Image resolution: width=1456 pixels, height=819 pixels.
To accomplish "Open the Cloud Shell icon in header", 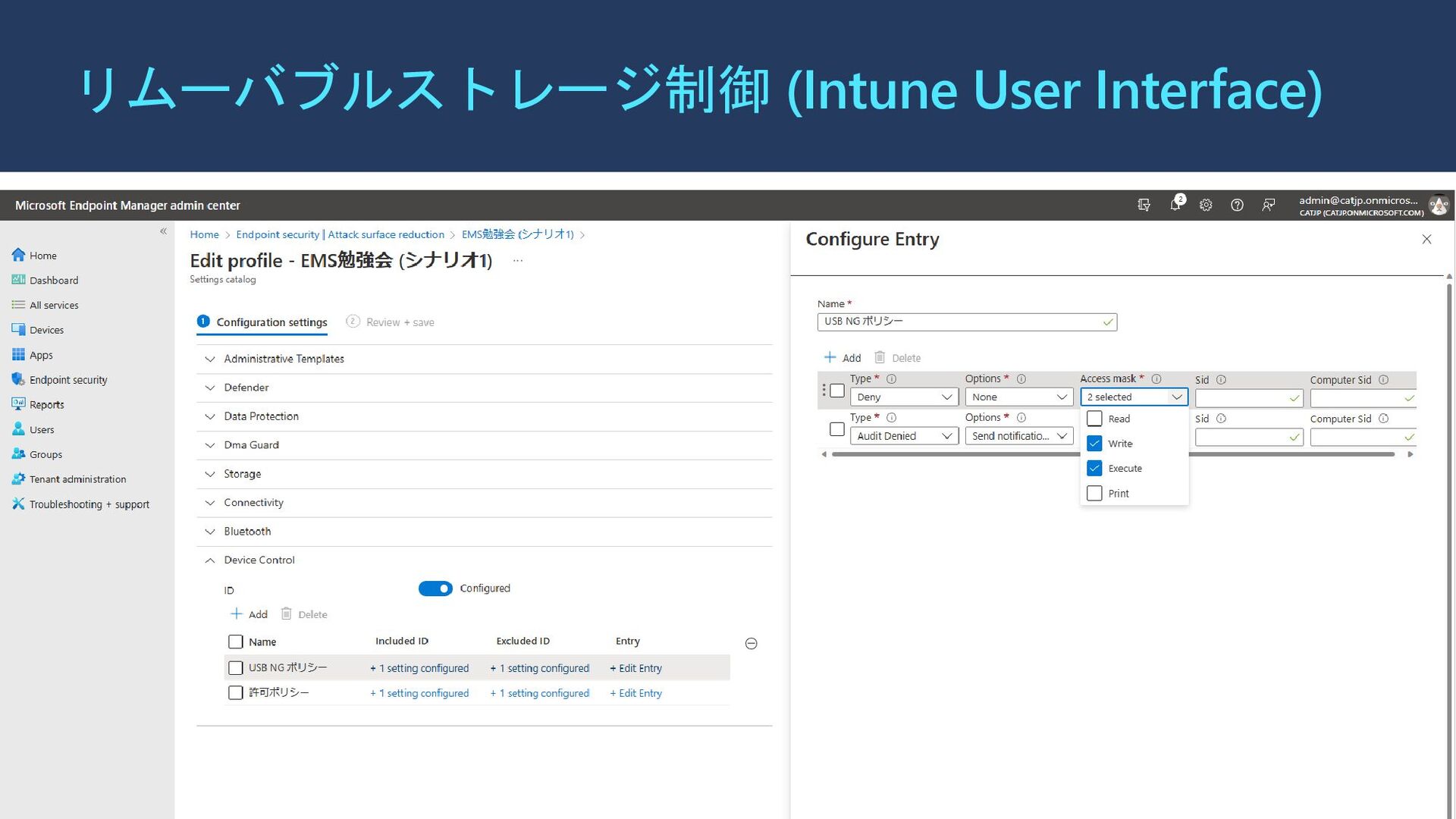I will [x=1144, y=205].
